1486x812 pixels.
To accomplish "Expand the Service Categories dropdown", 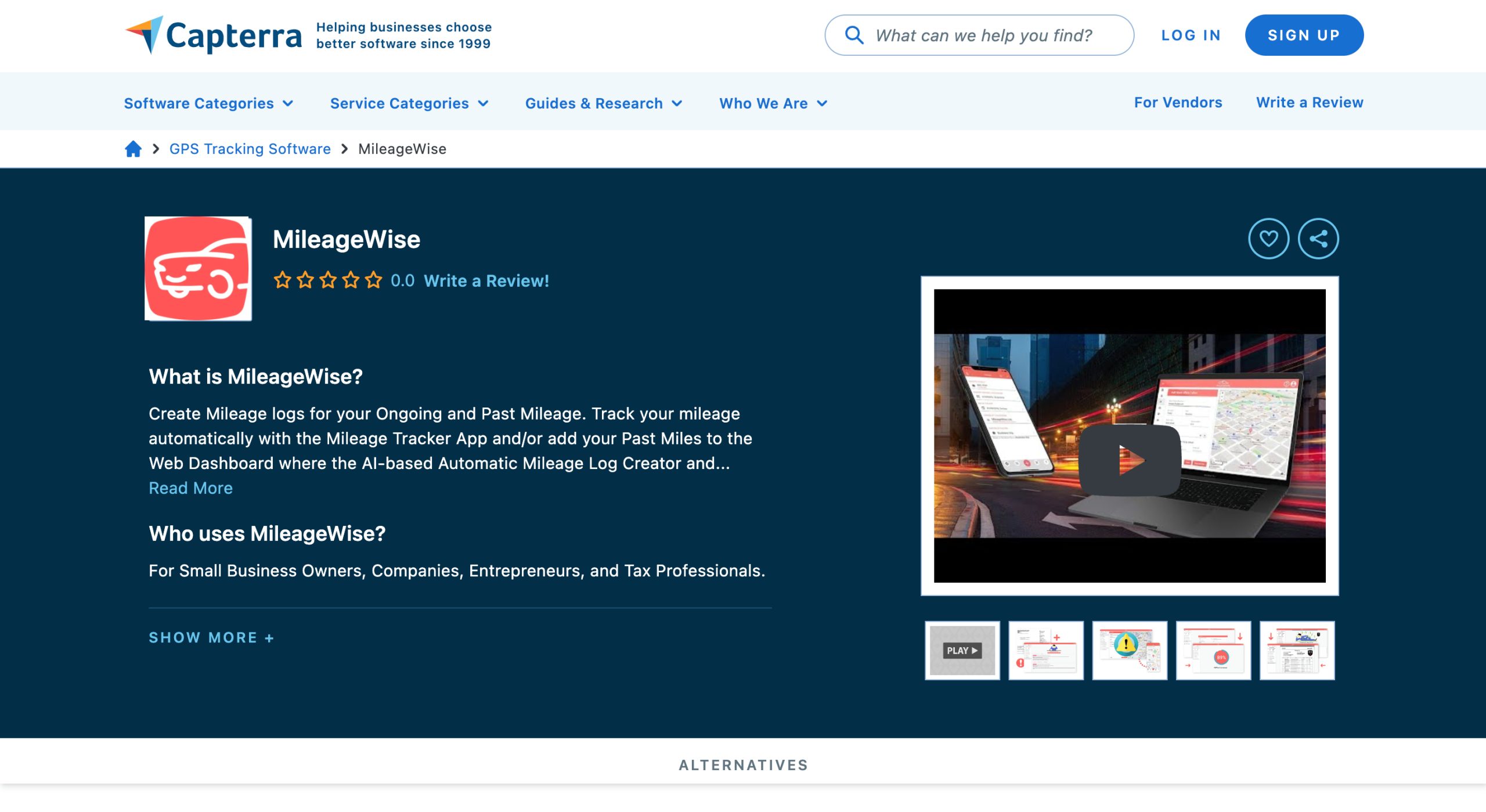I will pos(408,103).
